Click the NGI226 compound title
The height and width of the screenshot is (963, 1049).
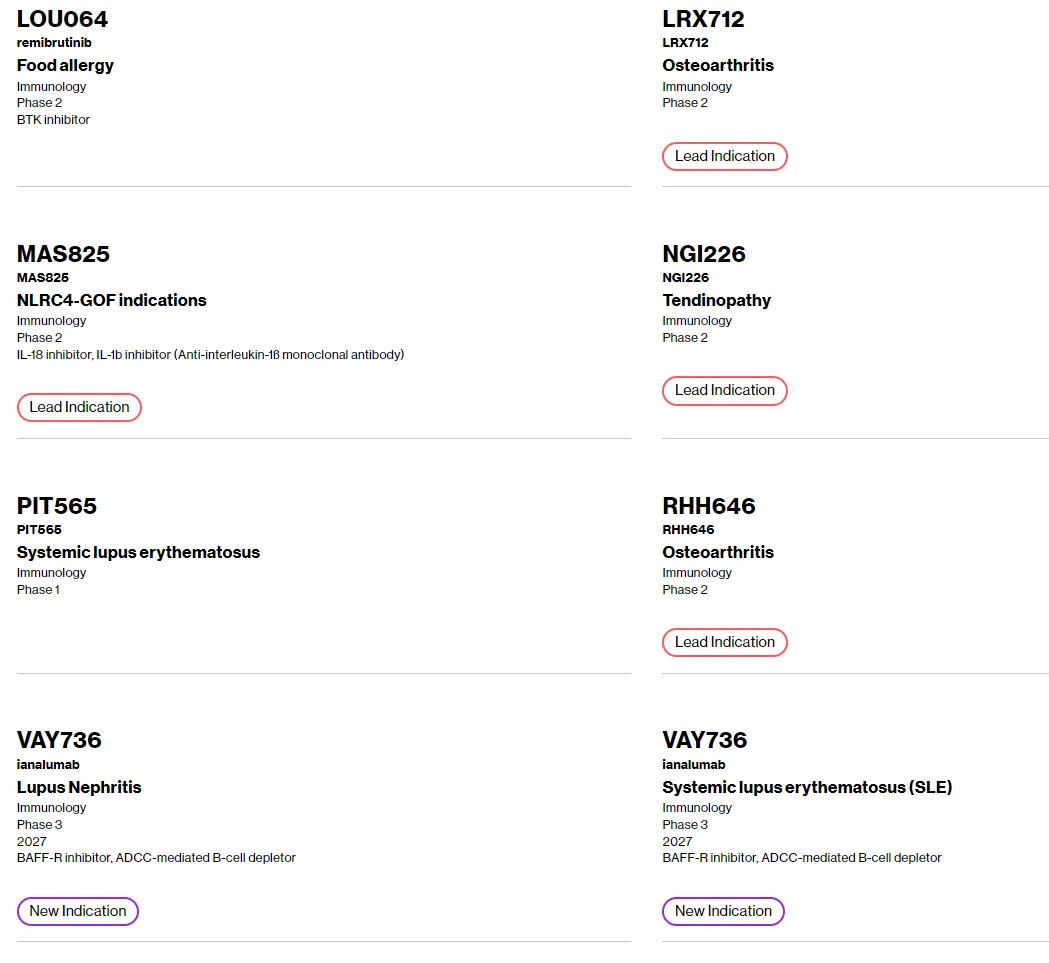point(704,254)
